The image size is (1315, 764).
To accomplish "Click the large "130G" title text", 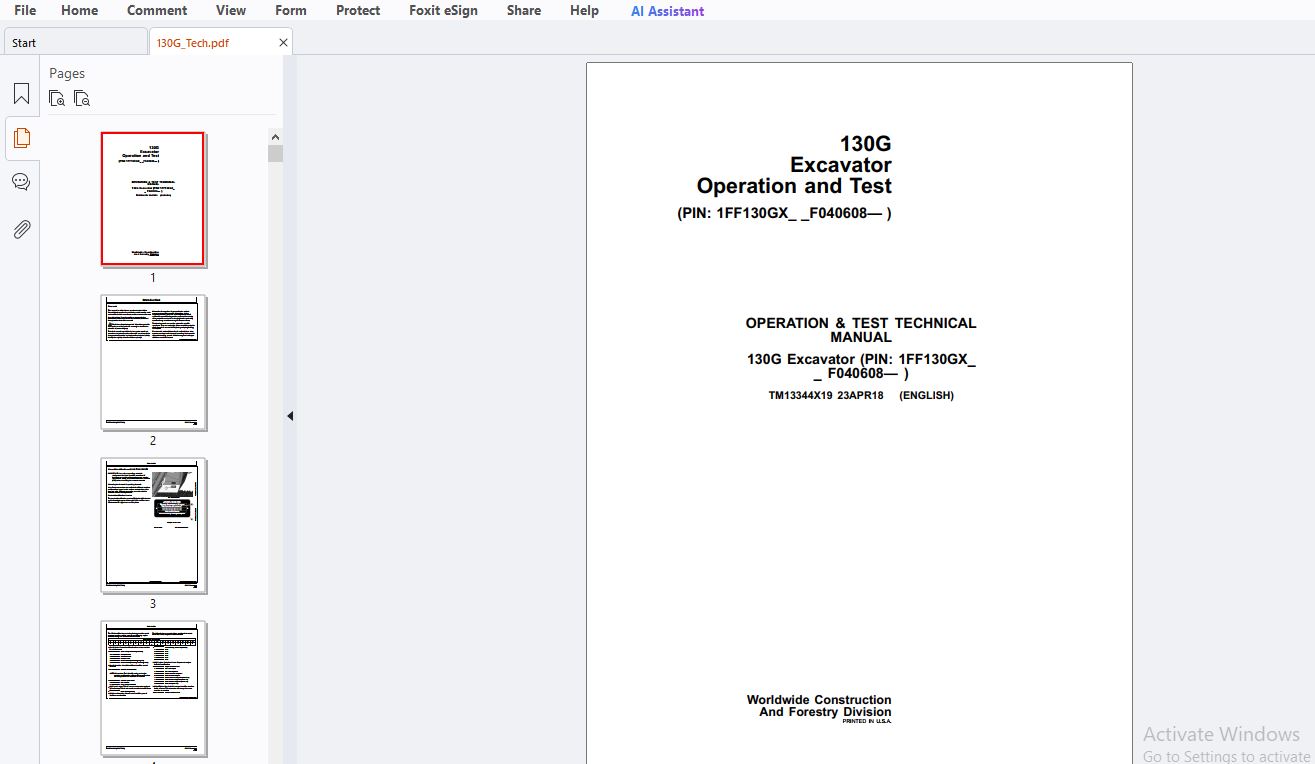I will pos(865,144).
